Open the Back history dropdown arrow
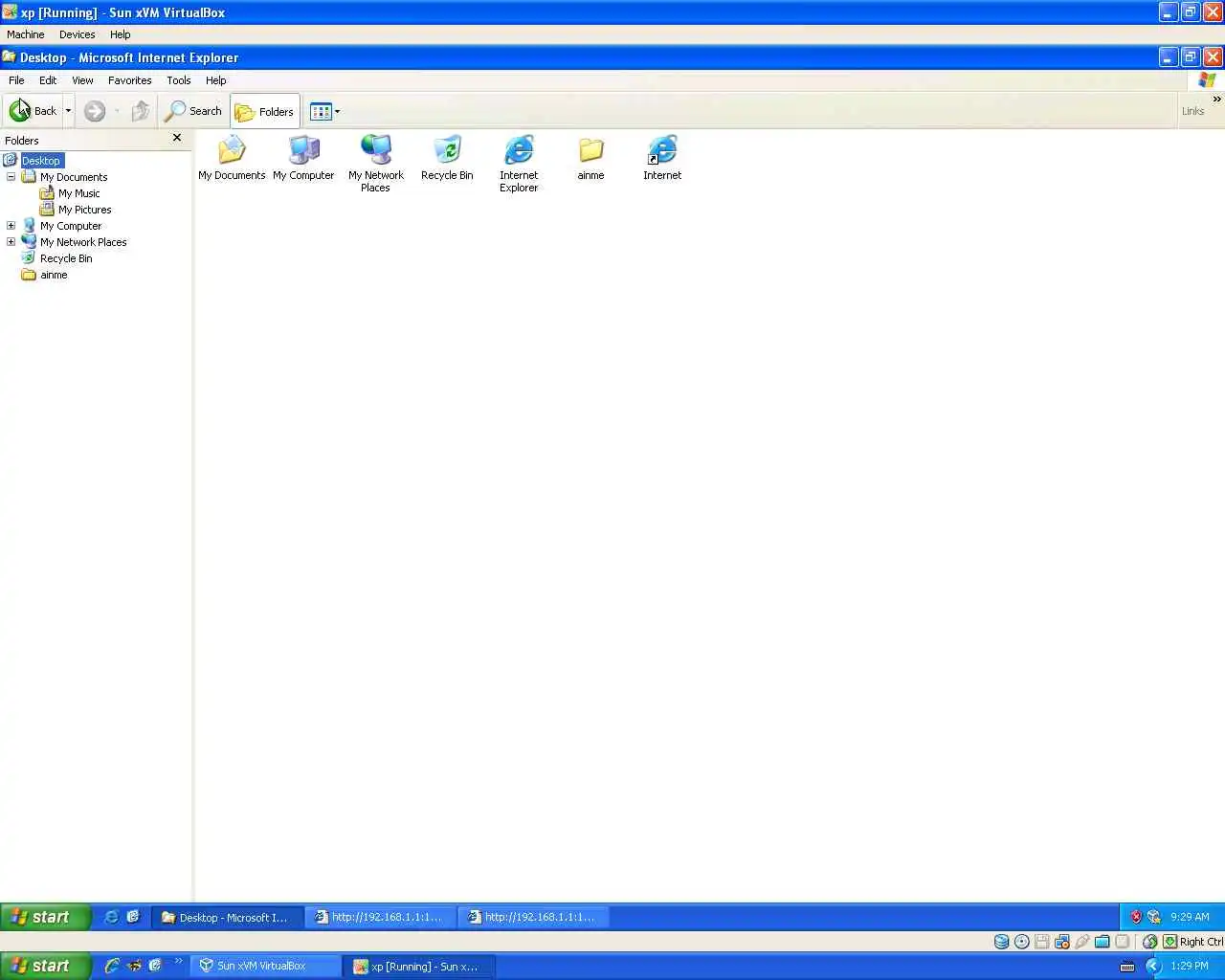Viewport: 1225px width, 980px height. pos(68,111)
